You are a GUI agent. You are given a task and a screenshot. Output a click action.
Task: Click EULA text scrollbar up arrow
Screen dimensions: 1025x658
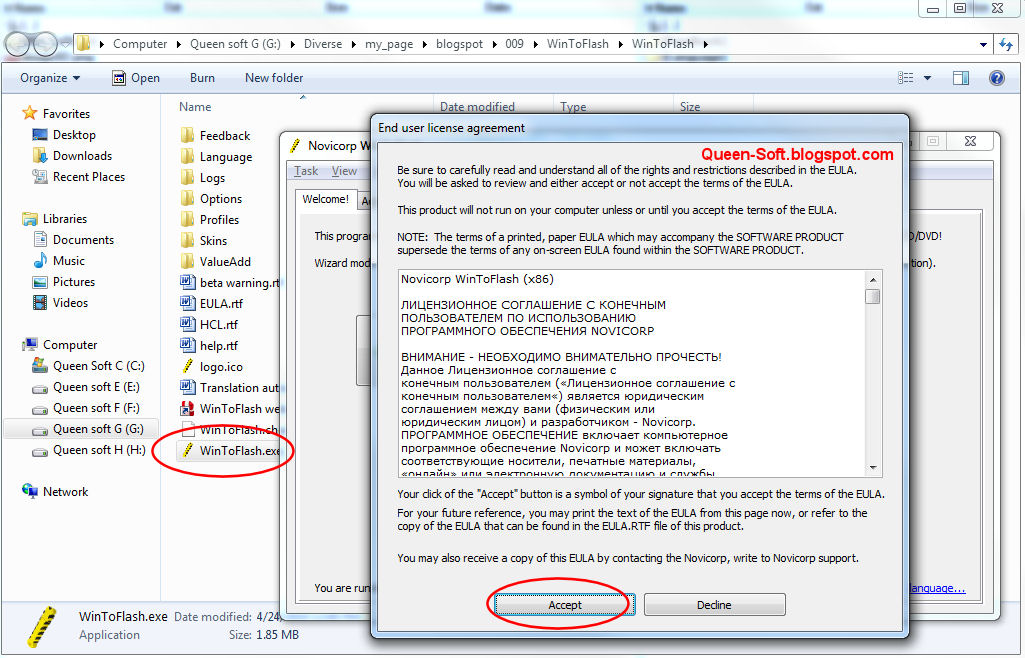click(x=873, y=280)
